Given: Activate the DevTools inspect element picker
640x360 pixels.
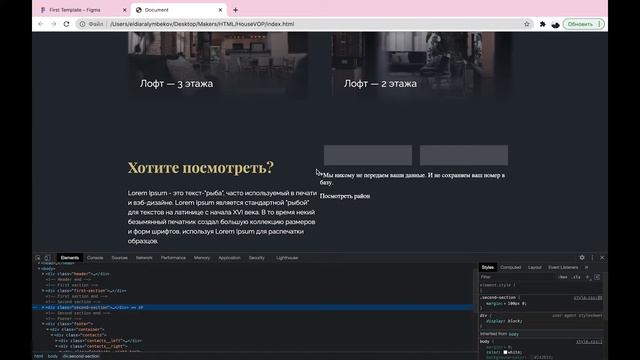Looking at the screenshot, I should (x=38, y=258).
